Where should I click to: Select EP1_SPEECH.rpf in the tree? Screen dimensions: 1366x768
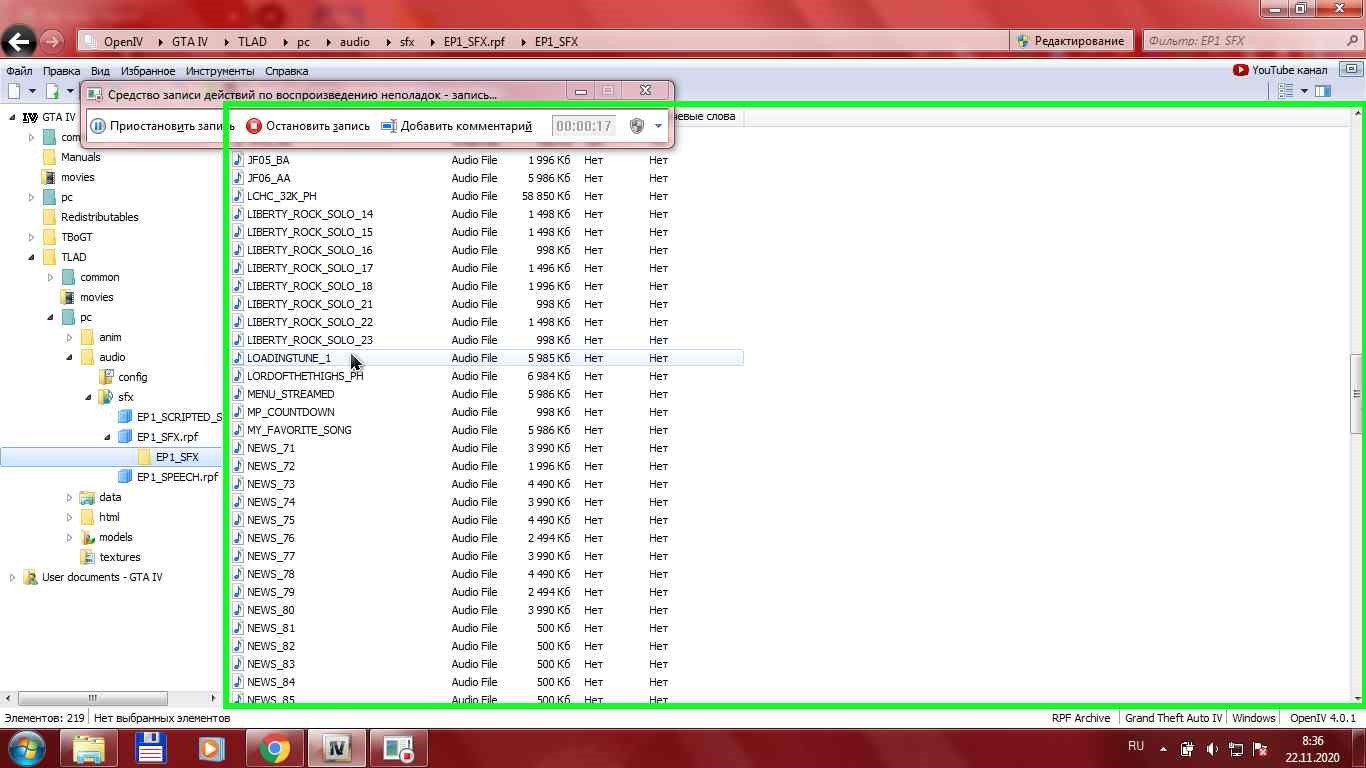pos(177,477)
